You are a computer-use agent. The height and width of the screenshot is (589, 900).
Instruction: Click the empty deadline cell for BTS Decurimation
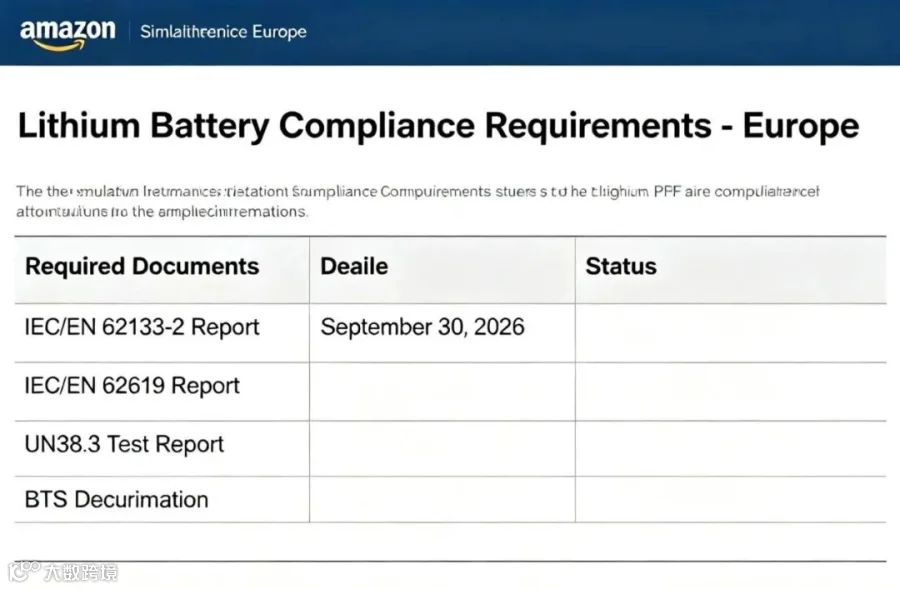coord(443,499)
